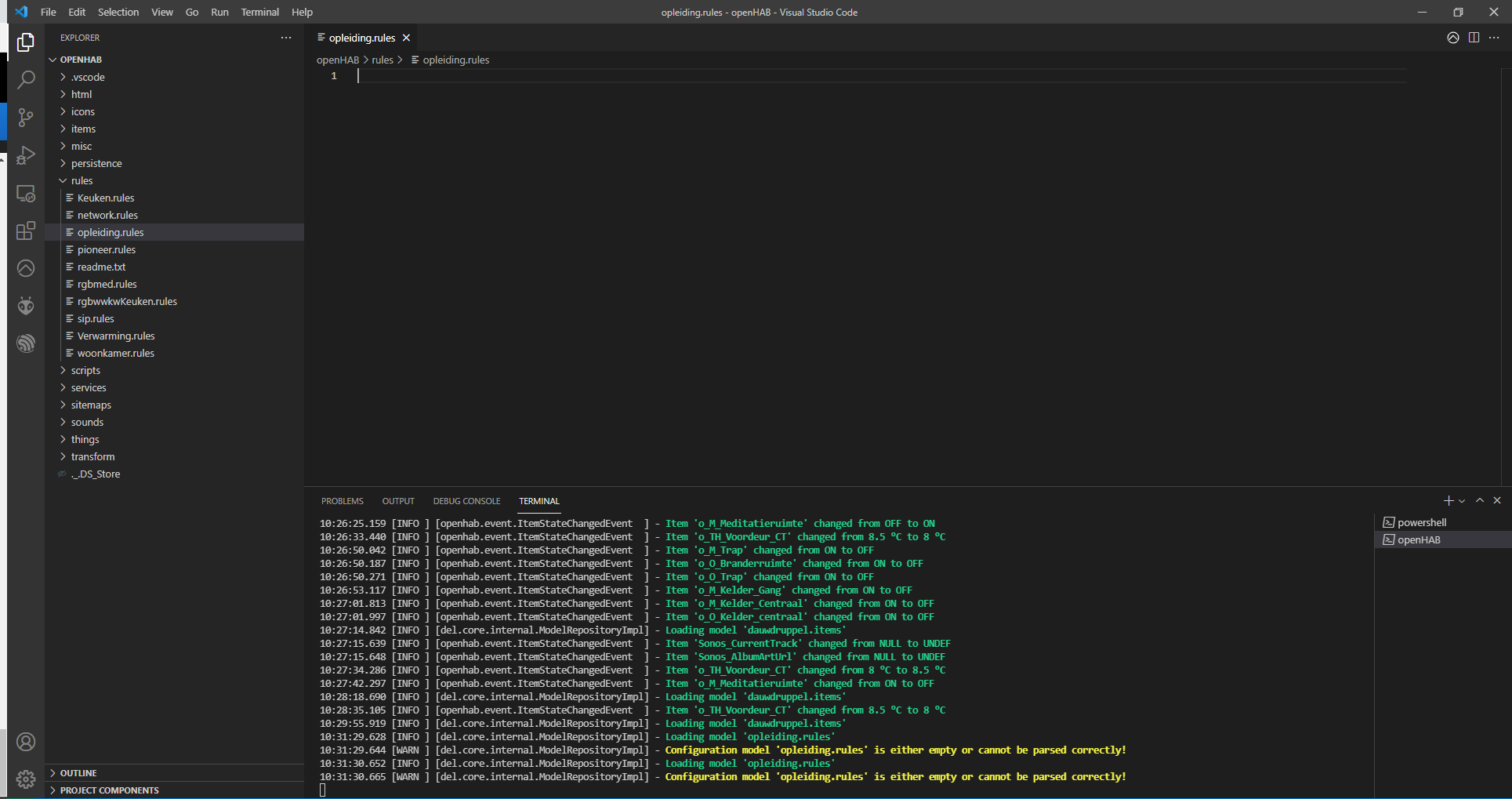
Task: Click the opleiding.rules breadcrumb segment
Action: coord(451,60)
